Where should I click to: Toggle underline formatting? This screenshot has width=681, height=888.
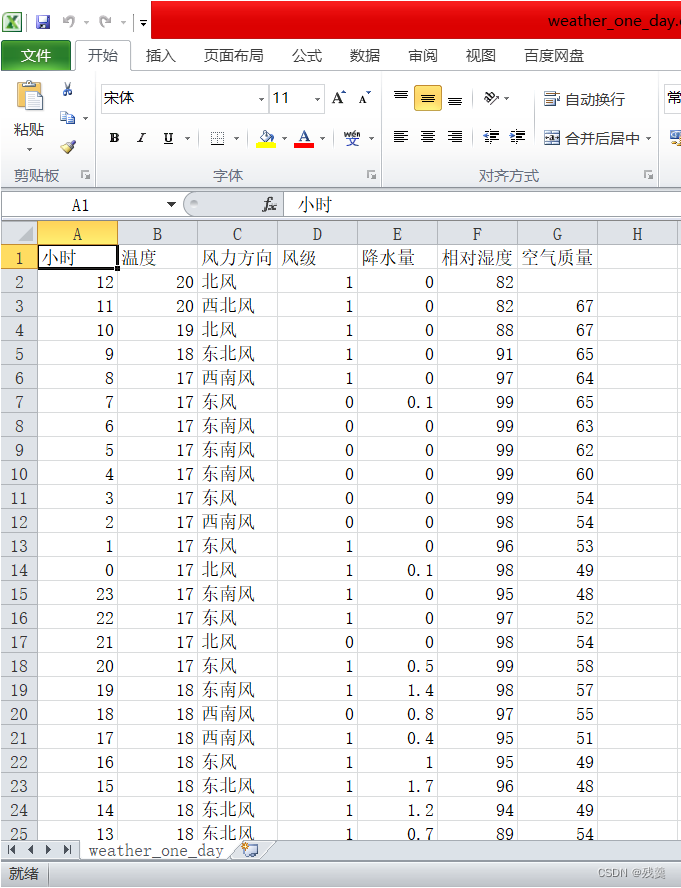[168, 138]
